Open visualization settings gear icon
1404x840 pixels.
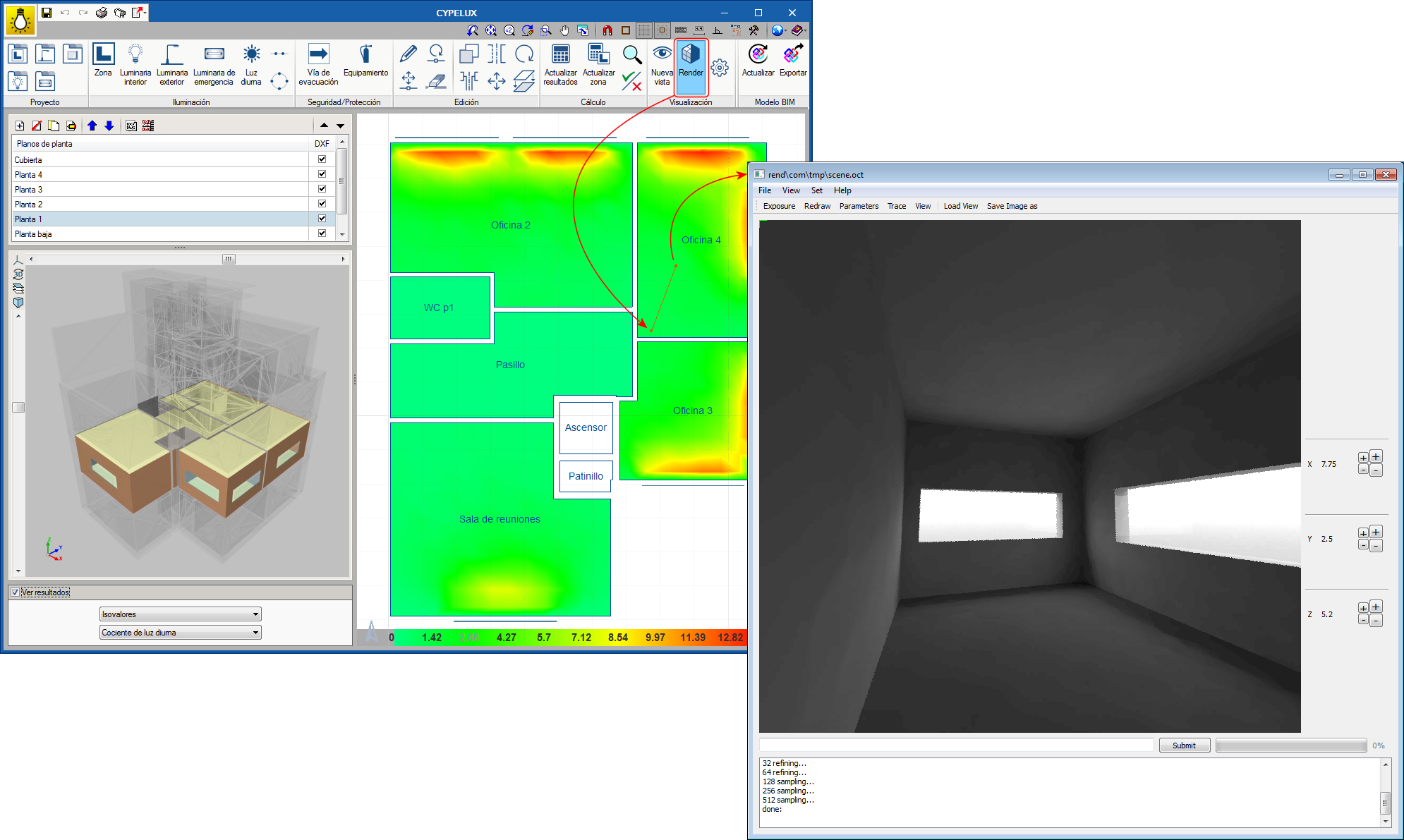(x=720, y=68)
